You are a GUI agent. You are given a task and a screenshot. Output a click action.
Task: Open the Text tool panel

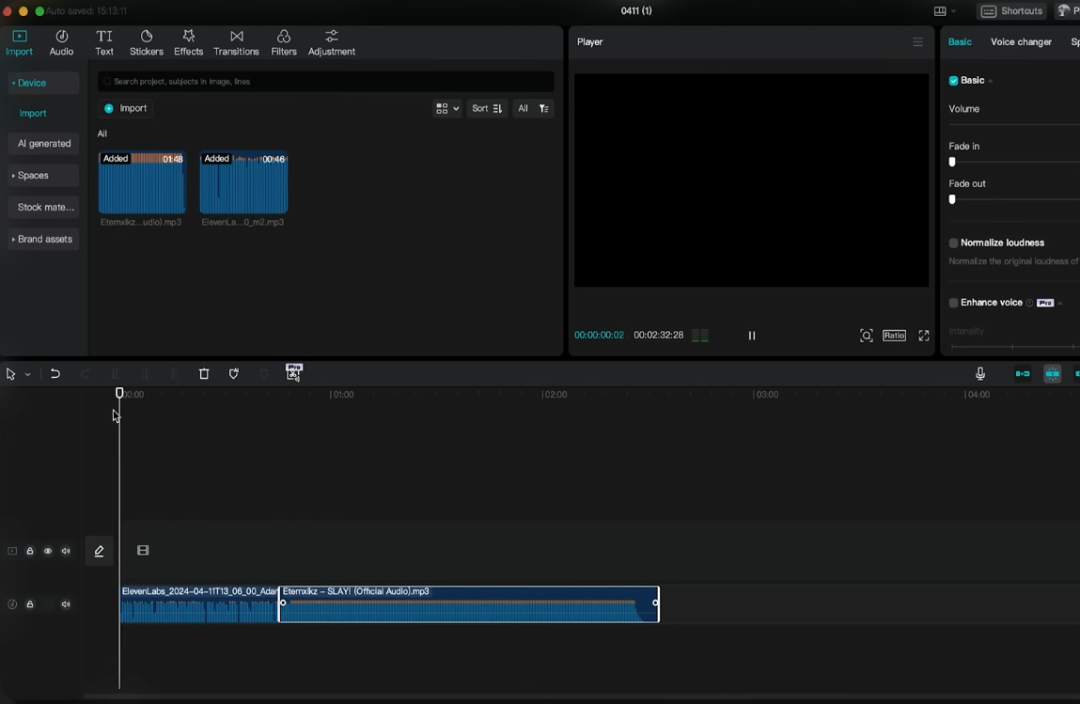[x=104, y=43]
